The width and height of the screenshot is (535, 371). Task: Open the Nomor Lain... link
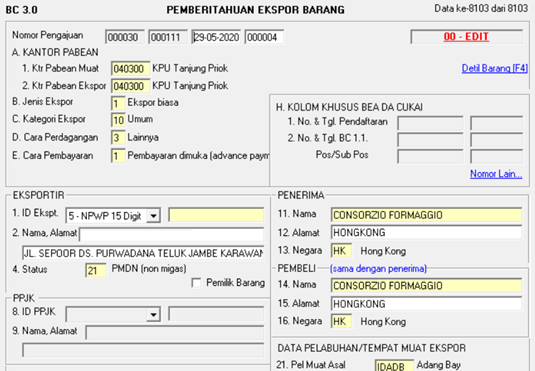pyautogui.click(x=496, y=174)
